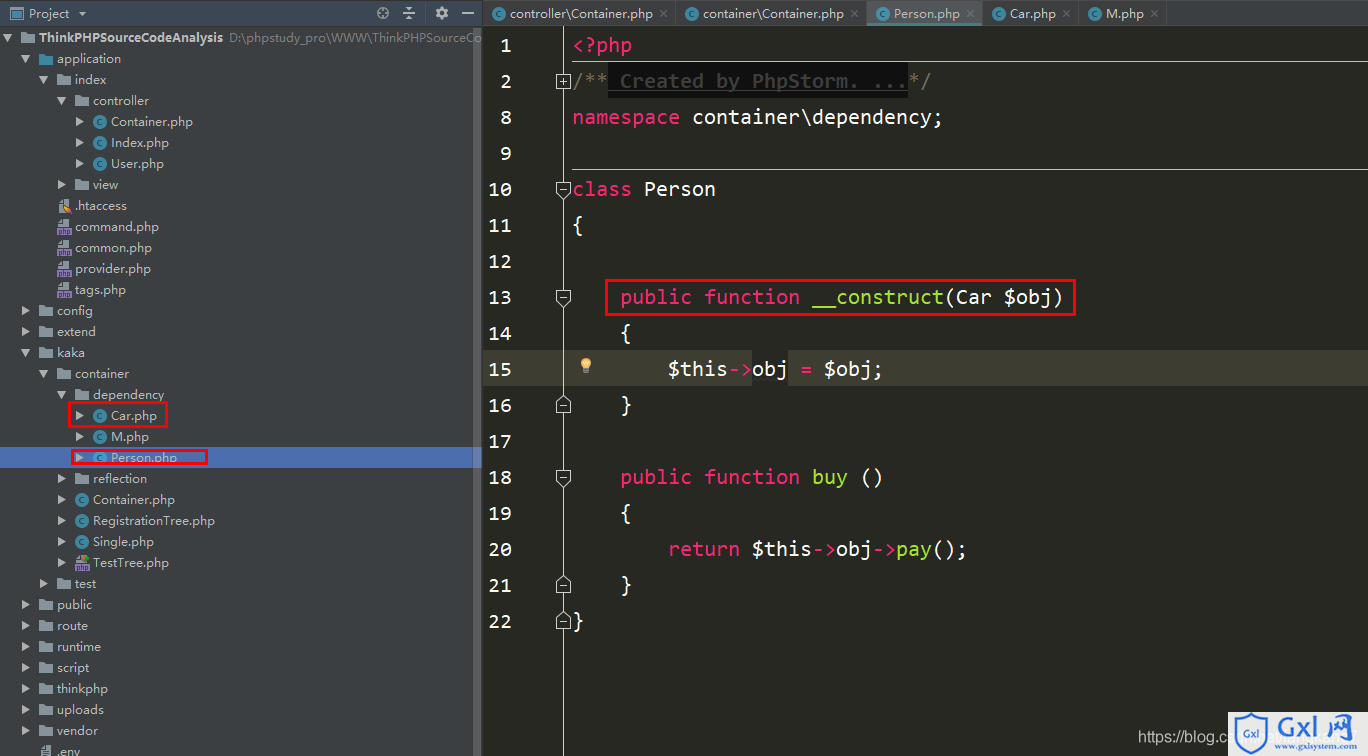Select M.php in dependency folder
The height and width of the screenshot is (756, 1368).
tap(130, 437)
